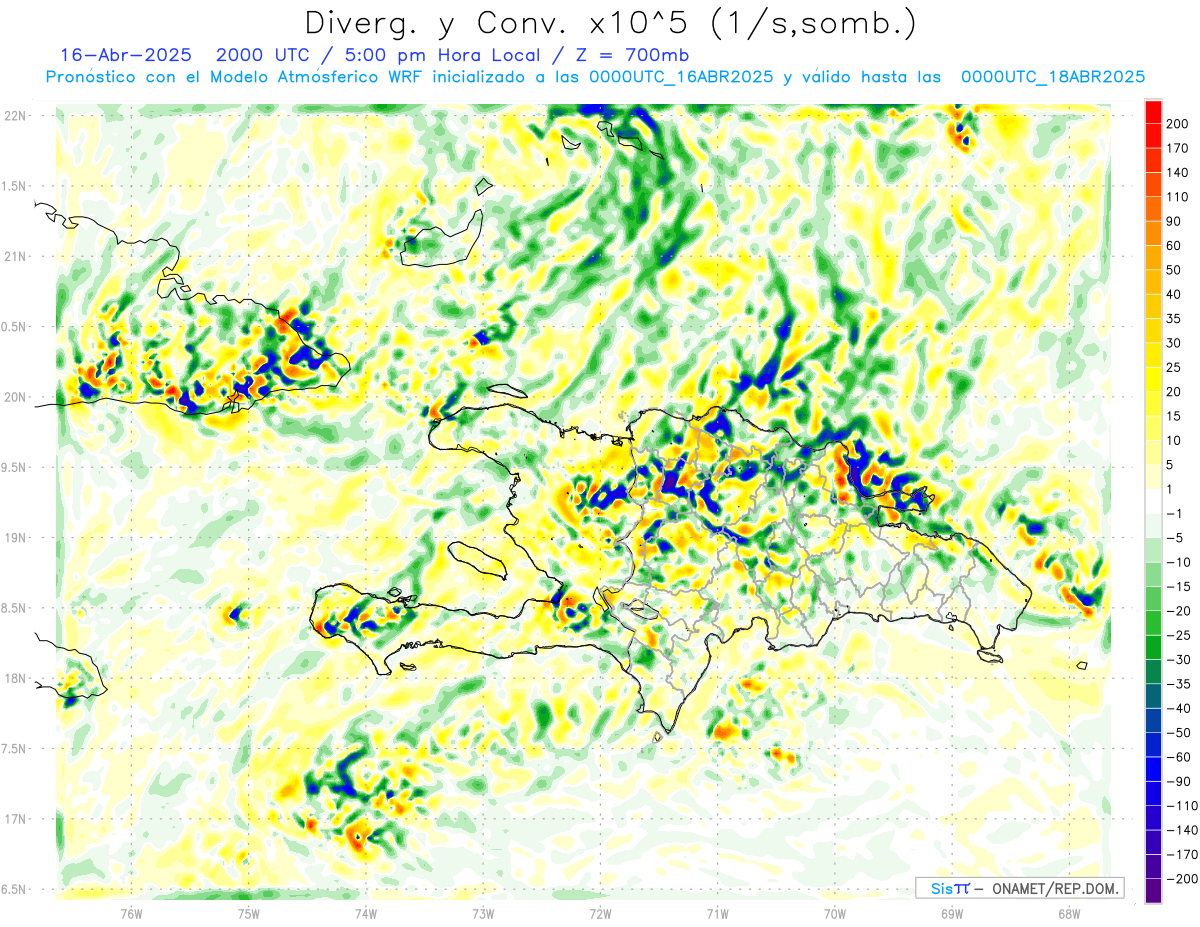Click the '71W' longitude axis label
The width and height of the screenshot is (1200, 927).
tap(717, 913)
